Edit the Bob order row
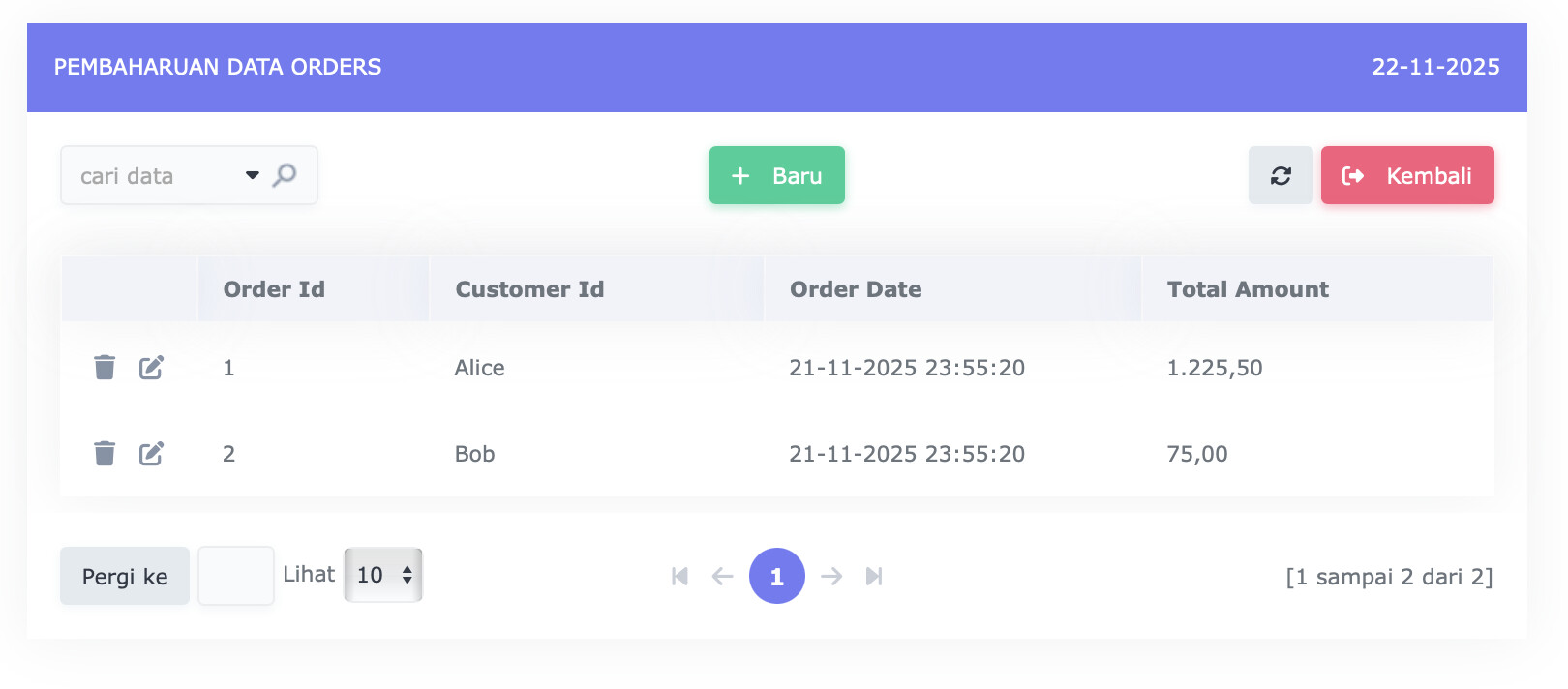 pyautogui.click(x=151, y=454)
